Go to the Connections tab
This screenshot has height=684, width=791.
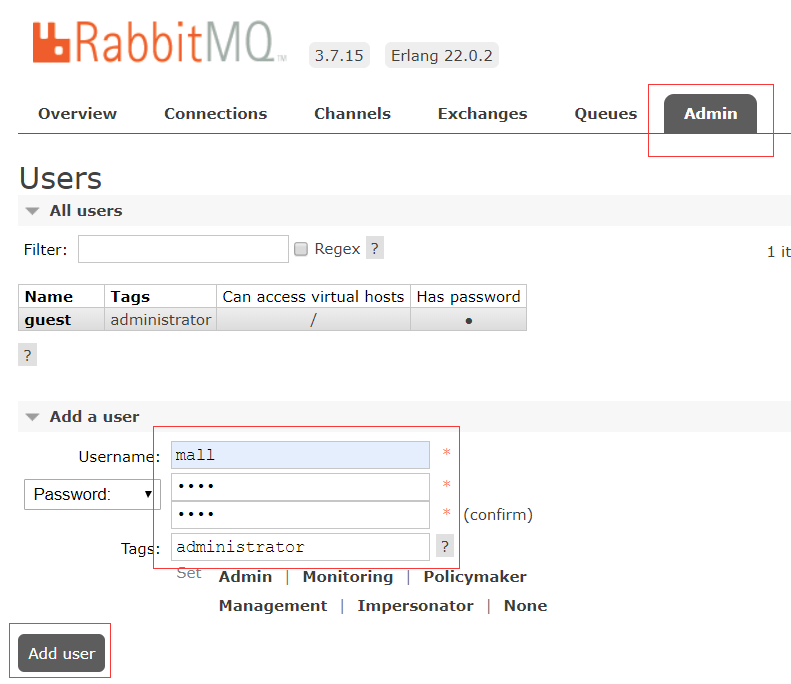pyautogui.click(x=215, y=113)
